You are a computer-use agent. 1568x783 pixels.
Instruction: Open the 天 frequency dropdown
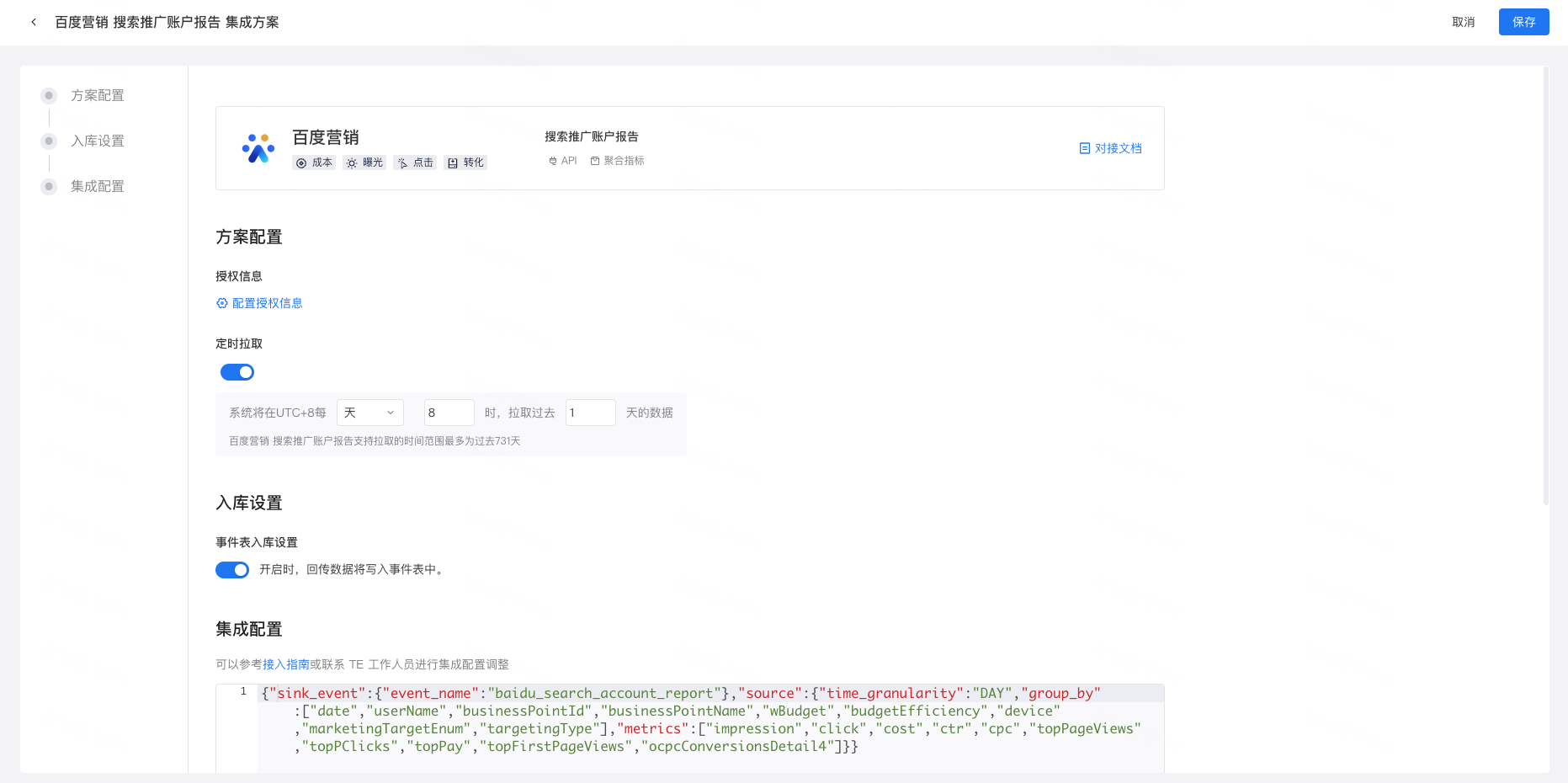pyautogui.click(x=370, y=413)
